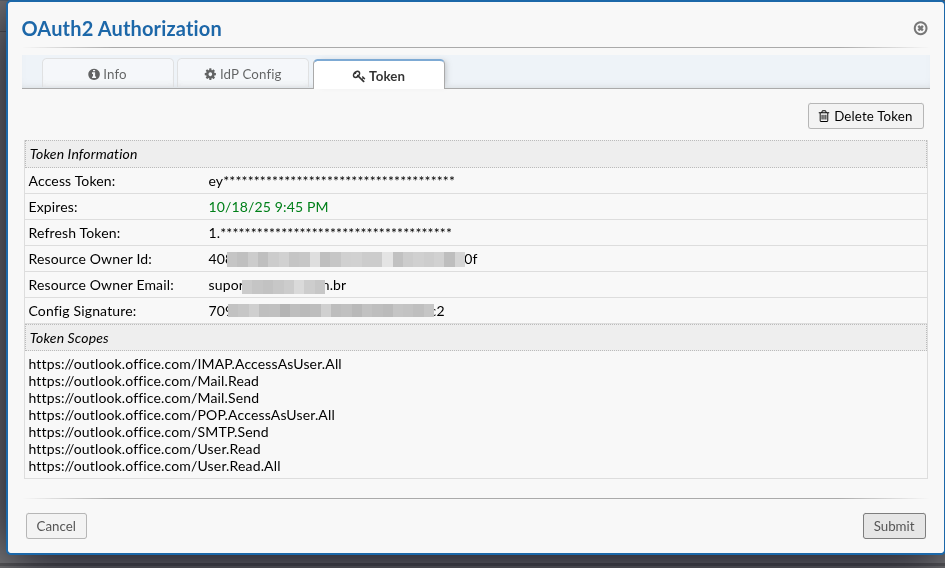
Task: Click the green Expires date value
Action: click(x=268, y=207)
